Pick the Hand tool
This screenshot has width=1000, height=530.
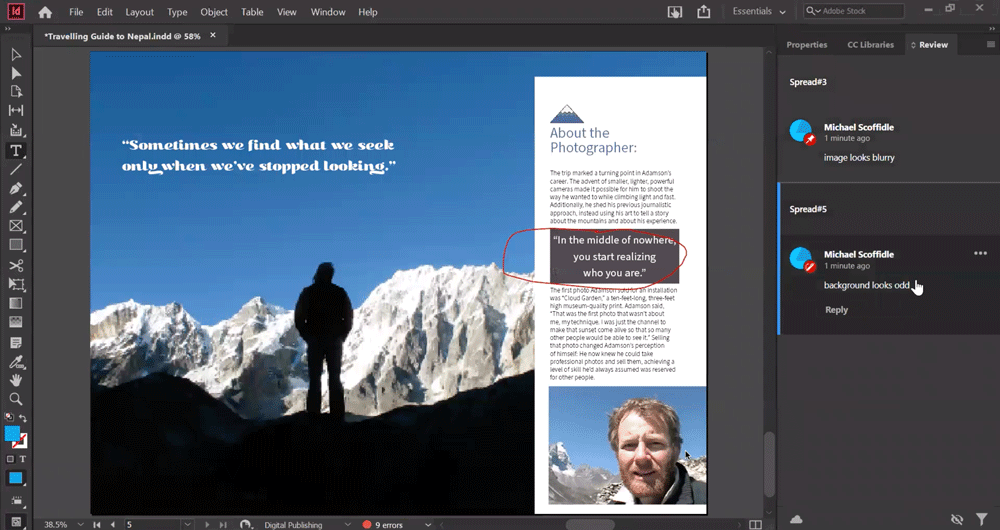click(x=16, y=380)
